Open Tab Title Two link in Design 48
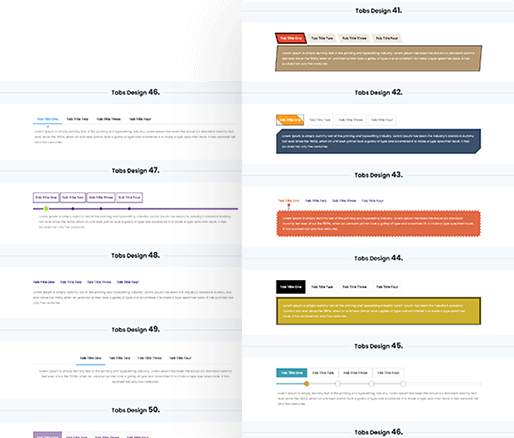The image size is (514, 438). pyautogui.click(x=71, y=282)
